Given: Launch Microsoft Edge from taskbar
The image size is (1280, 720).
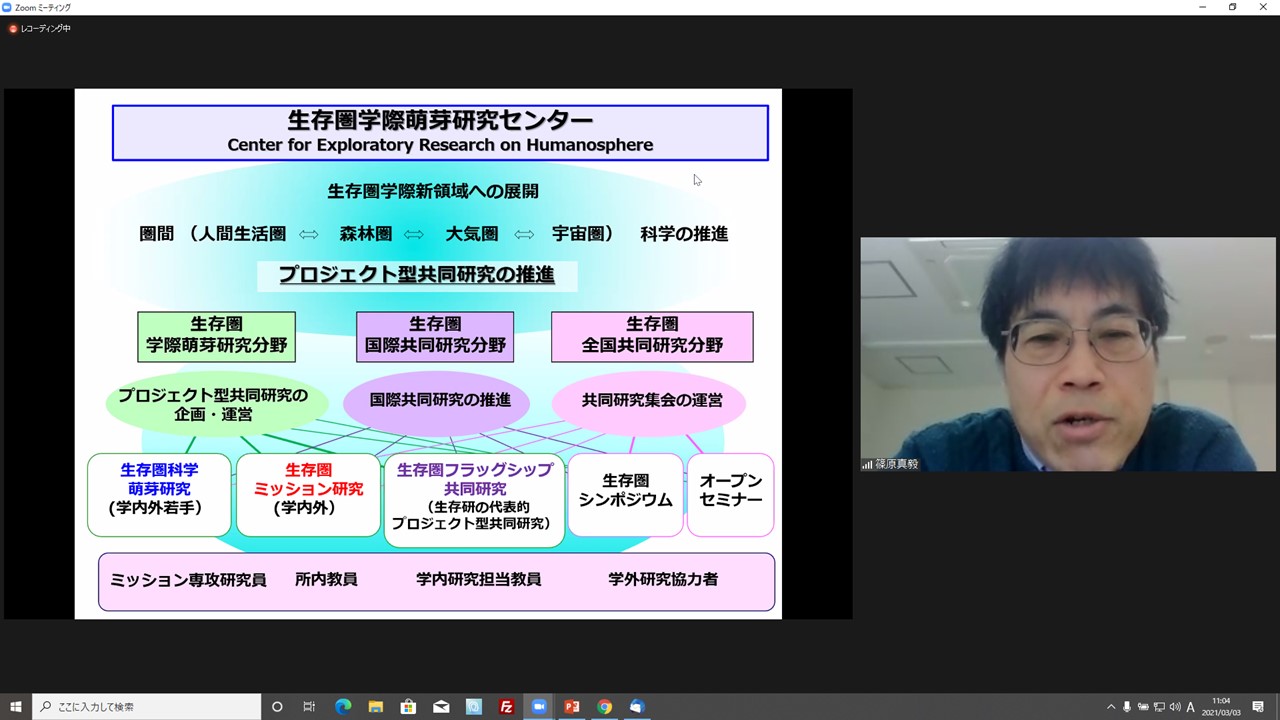Looking at the screenshot, I should (x=343, y=706).
